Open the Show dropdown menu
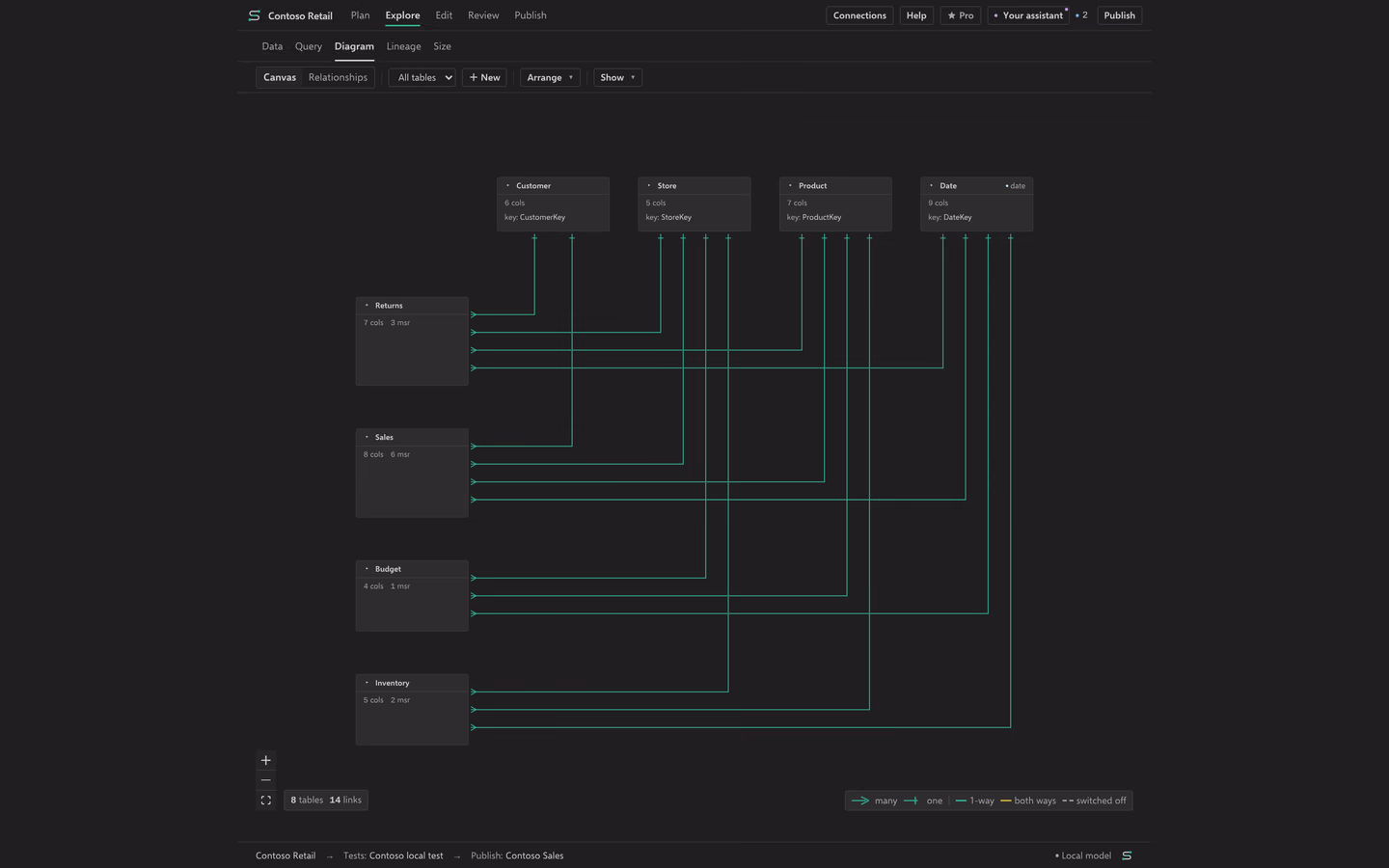The height and width of the screenshot is (868, 1389). 617,77
